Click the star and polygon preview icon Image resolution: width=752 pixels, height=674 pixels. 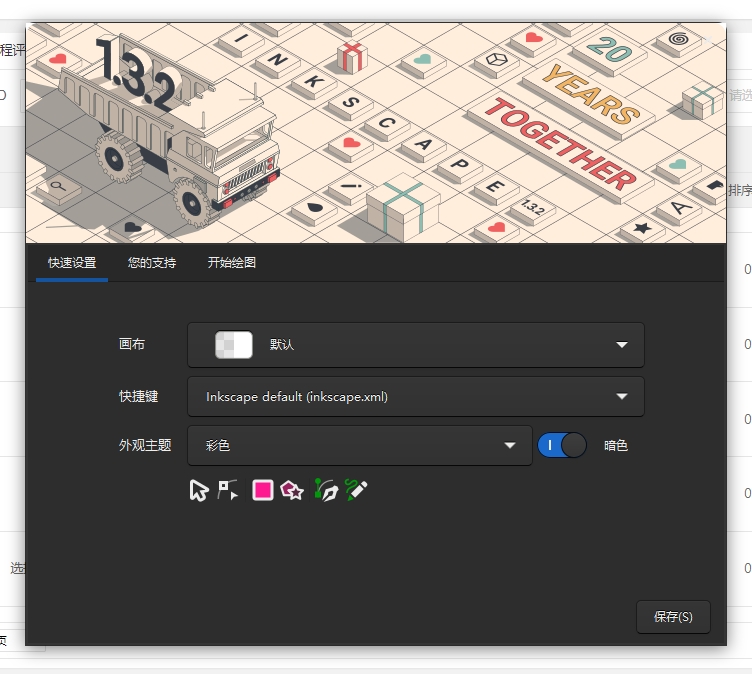pos(292,490)
